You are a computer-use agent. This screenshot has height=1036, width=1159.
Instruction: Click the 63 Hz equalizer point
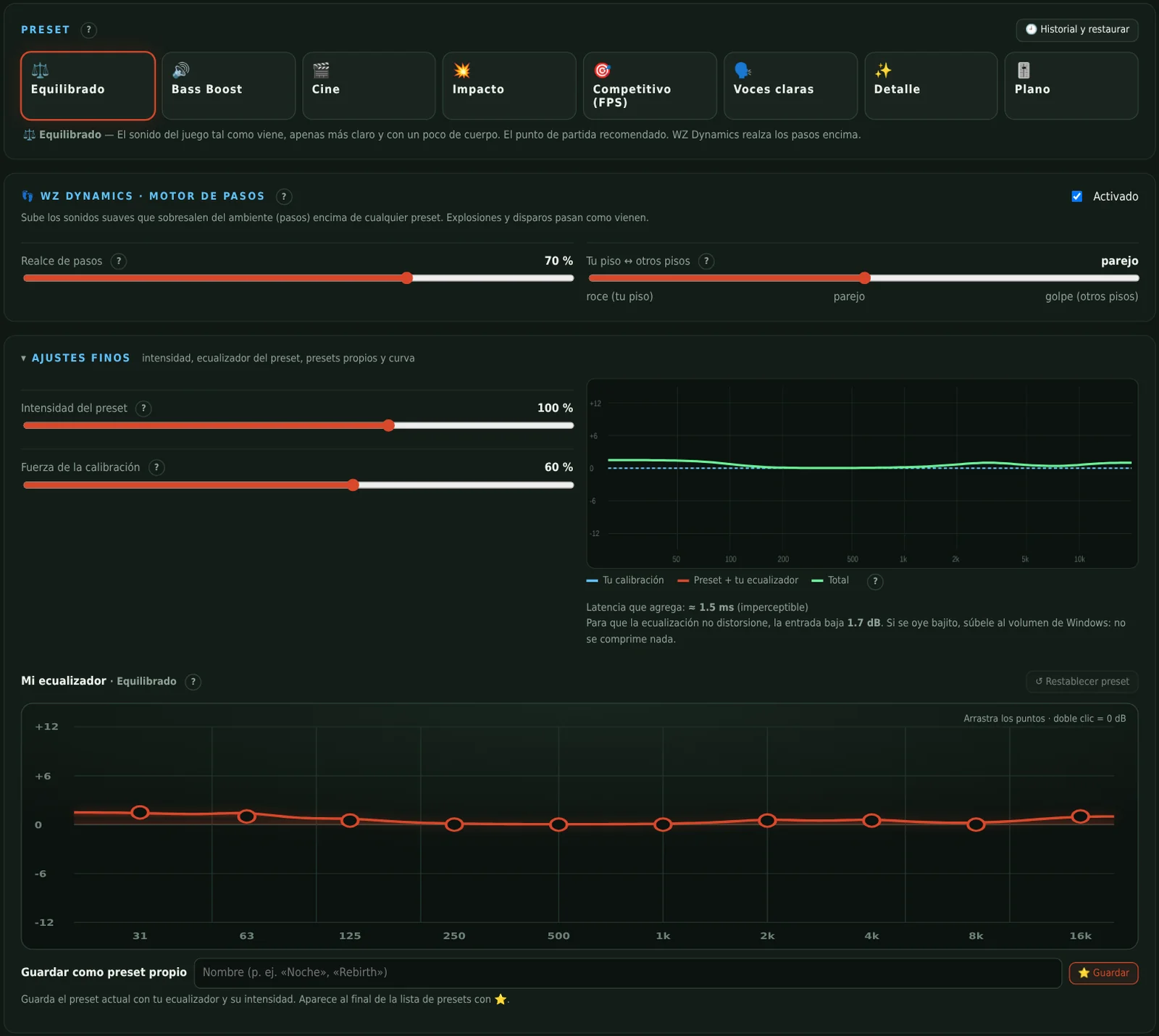247,816
